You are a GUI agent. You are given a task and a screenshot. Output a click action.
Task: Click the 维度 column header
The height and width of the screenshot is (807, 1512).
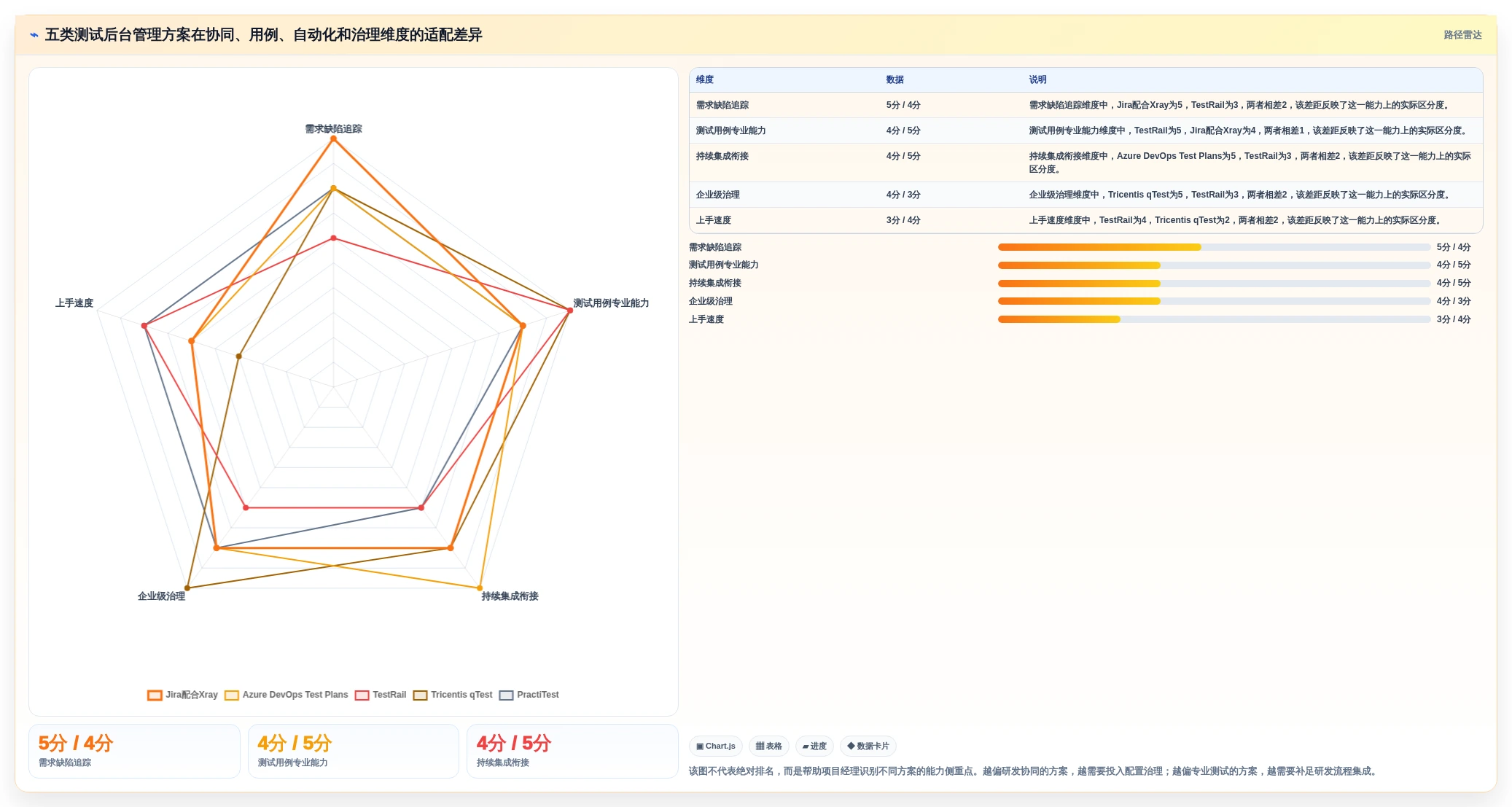(x=705, y=79)
